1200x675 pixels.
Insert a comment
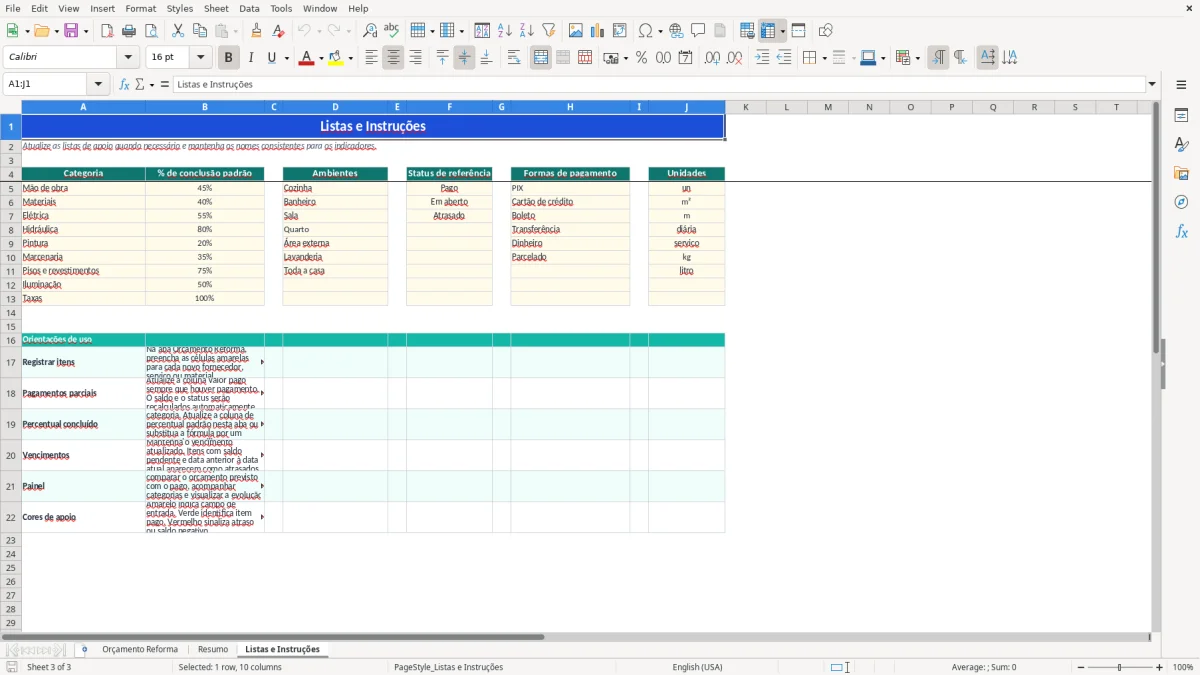tap(698, 31)
